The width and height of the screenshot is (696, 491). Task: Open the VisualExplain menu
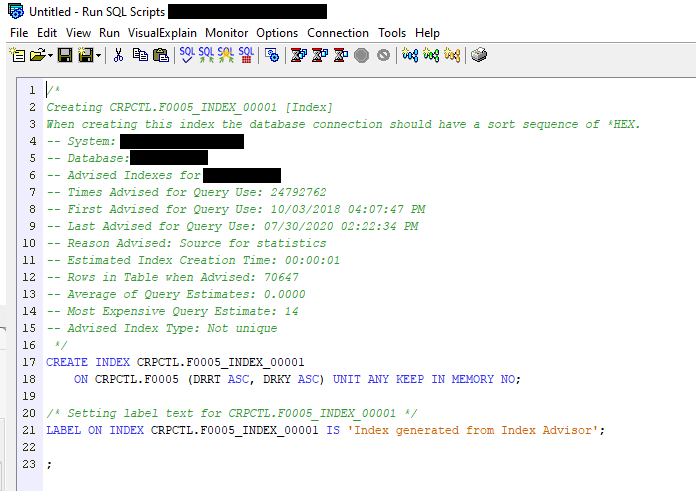click(163, 33)
